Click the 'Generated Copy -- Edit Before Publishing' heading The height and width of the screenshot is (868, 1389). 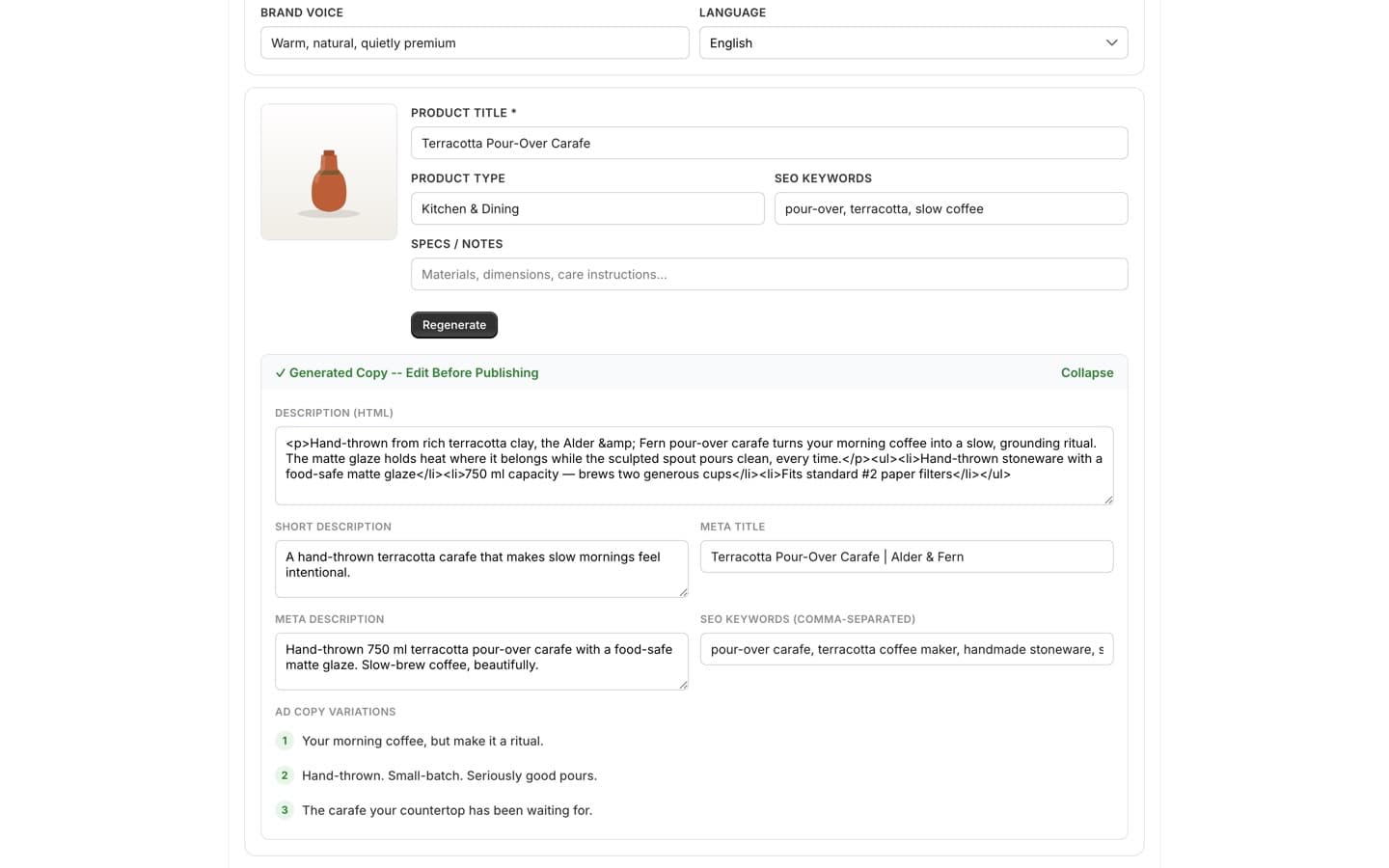point(414,372)
